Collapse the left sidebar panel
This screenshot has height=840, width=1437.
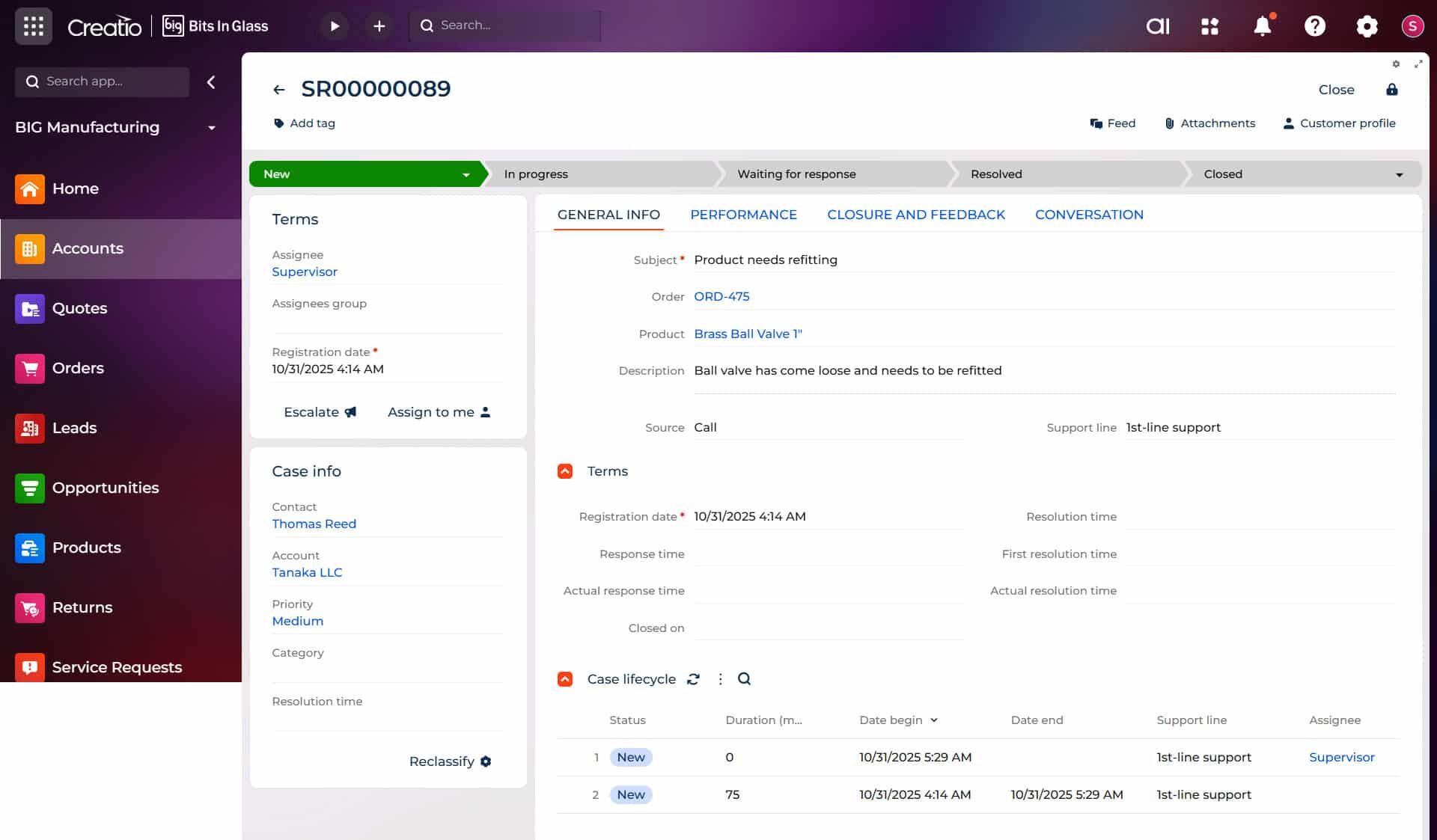[211, 82]
